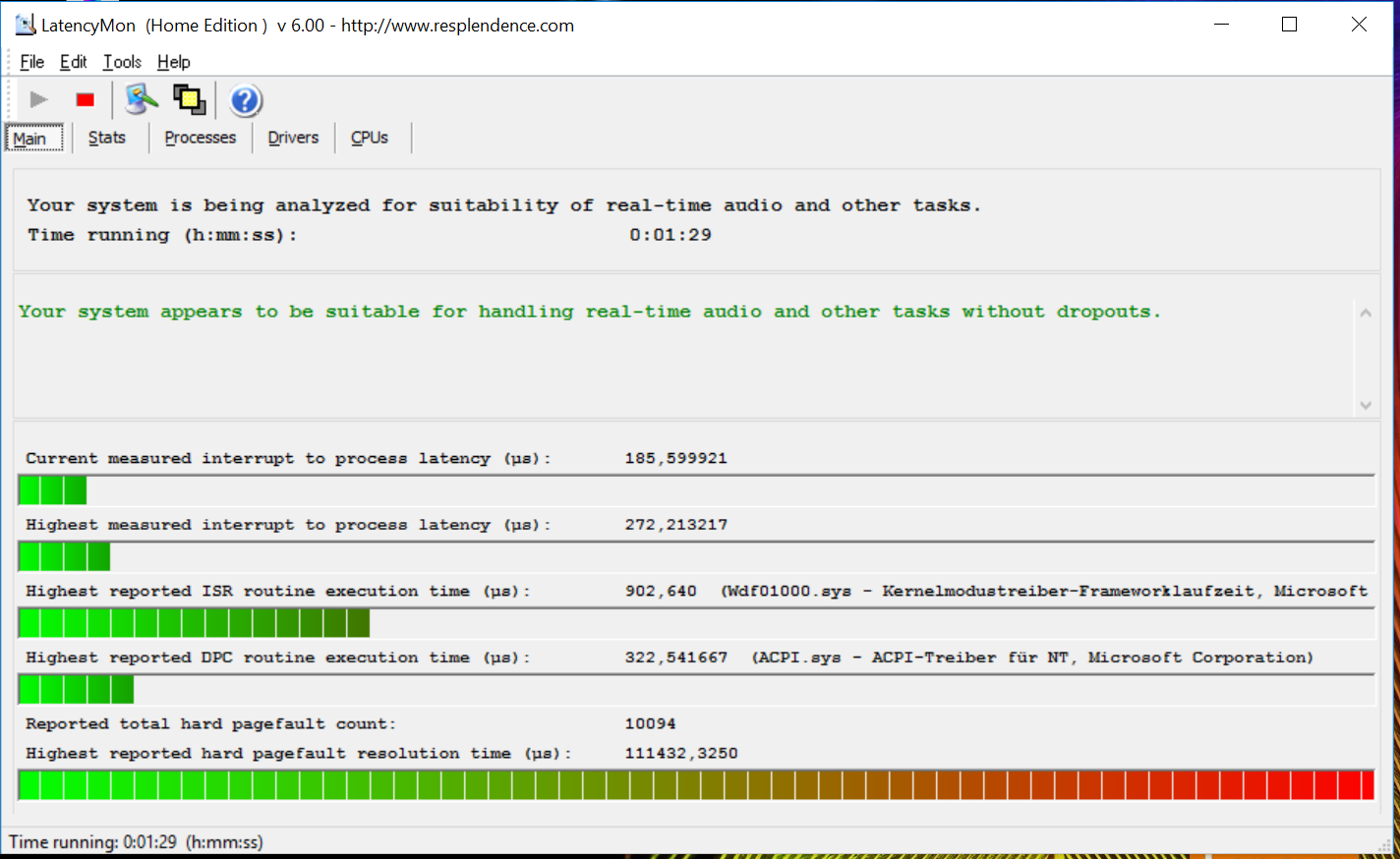Open the File menu

(31, 62)
